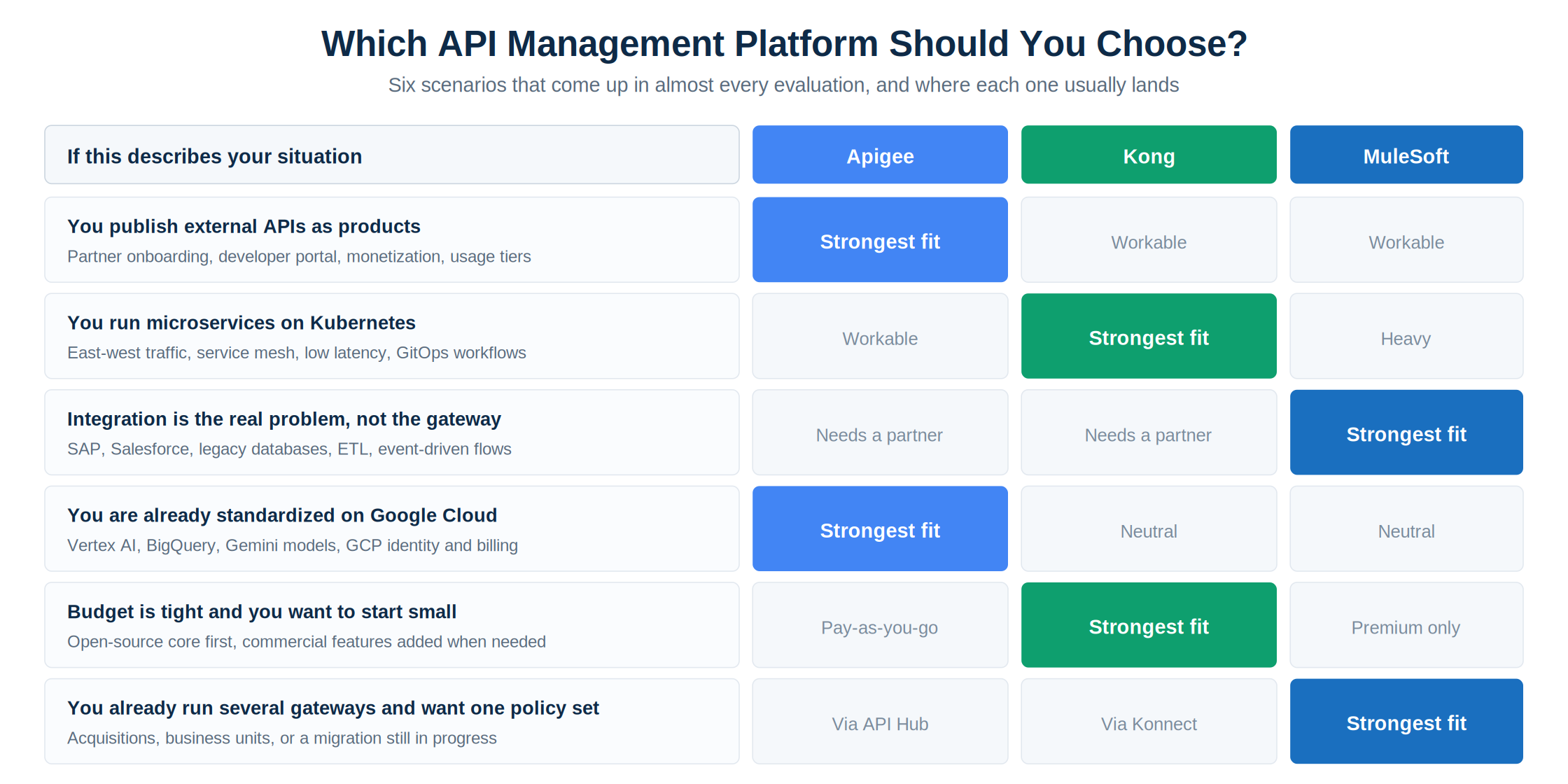Screen dimensions: 1568x784
Task: Click Kong Workable cell for external APIs
Action: click(x=1149, y=239)
